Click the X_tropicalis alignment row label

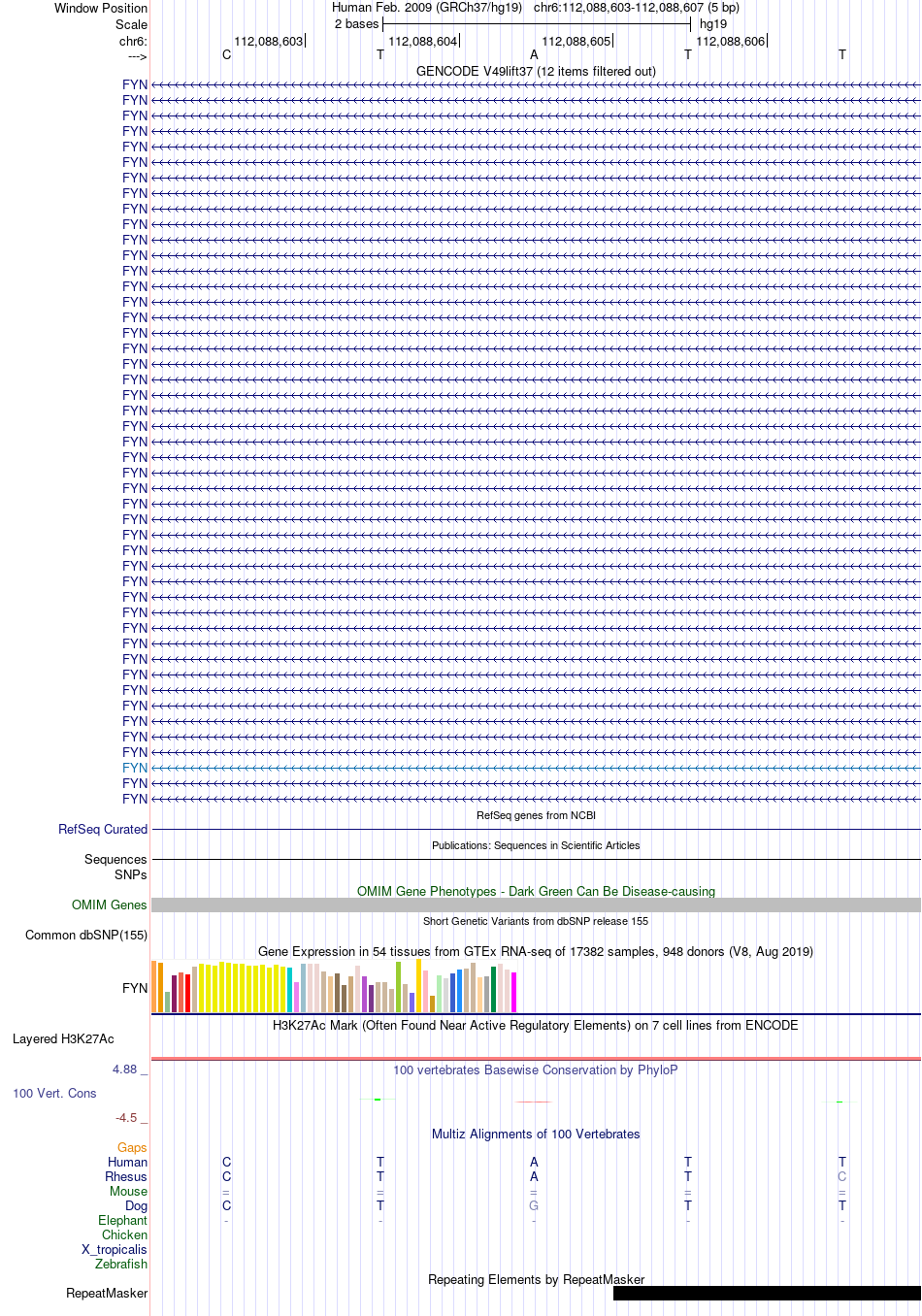coord(115,1250)
